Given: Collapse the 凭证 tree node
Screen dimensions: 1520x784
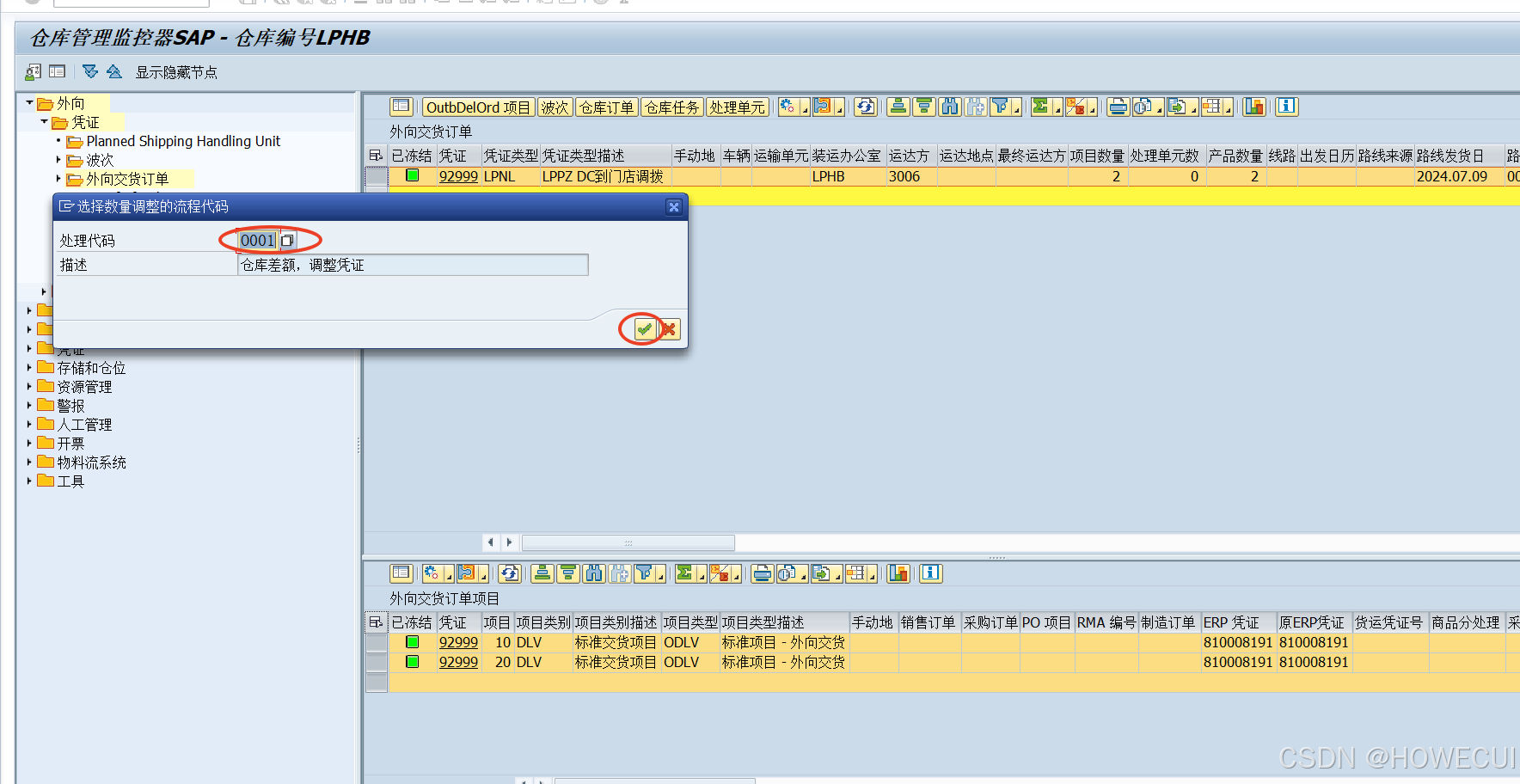Looking at the screenshot, I should point(44,122).
